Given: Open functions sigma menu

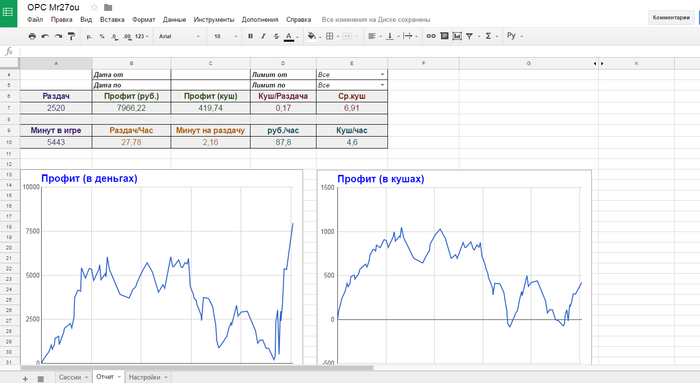Looking at the screenshot, I should tap(488, 36).
